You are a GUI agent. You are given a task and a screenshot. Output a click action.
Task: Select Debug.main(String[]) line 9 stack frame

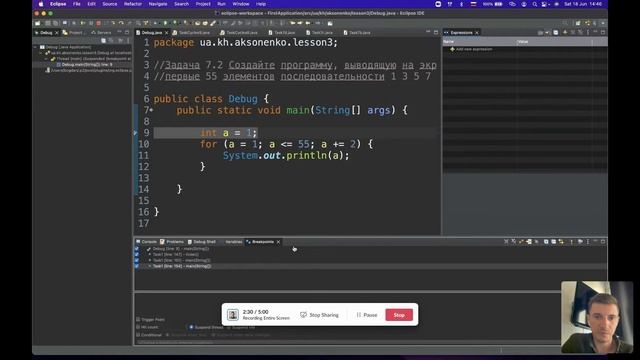click(87, 64)
